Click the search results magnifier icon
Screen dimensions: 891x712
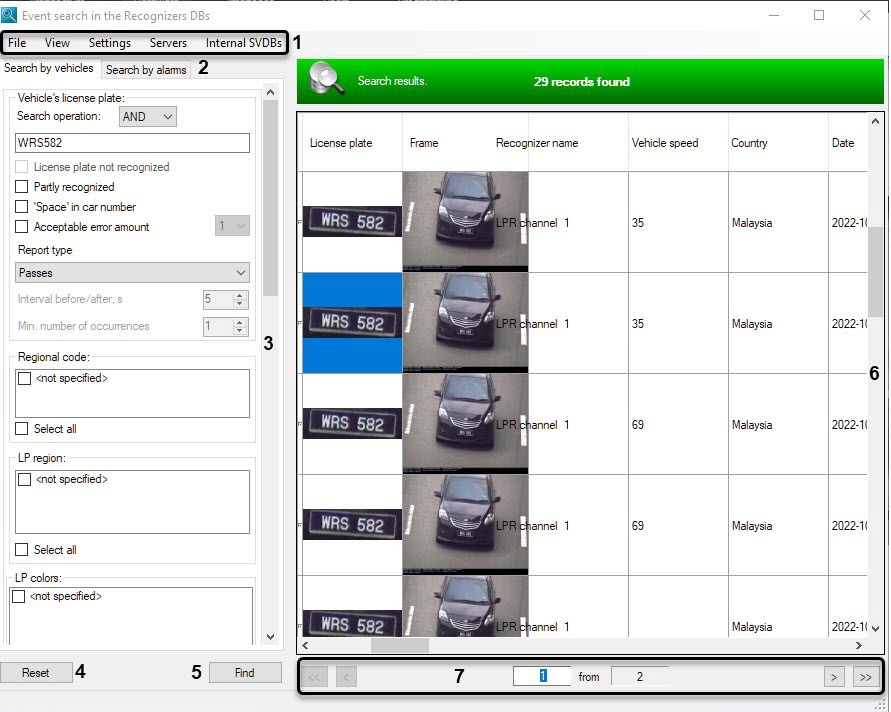tap(328, 80)
